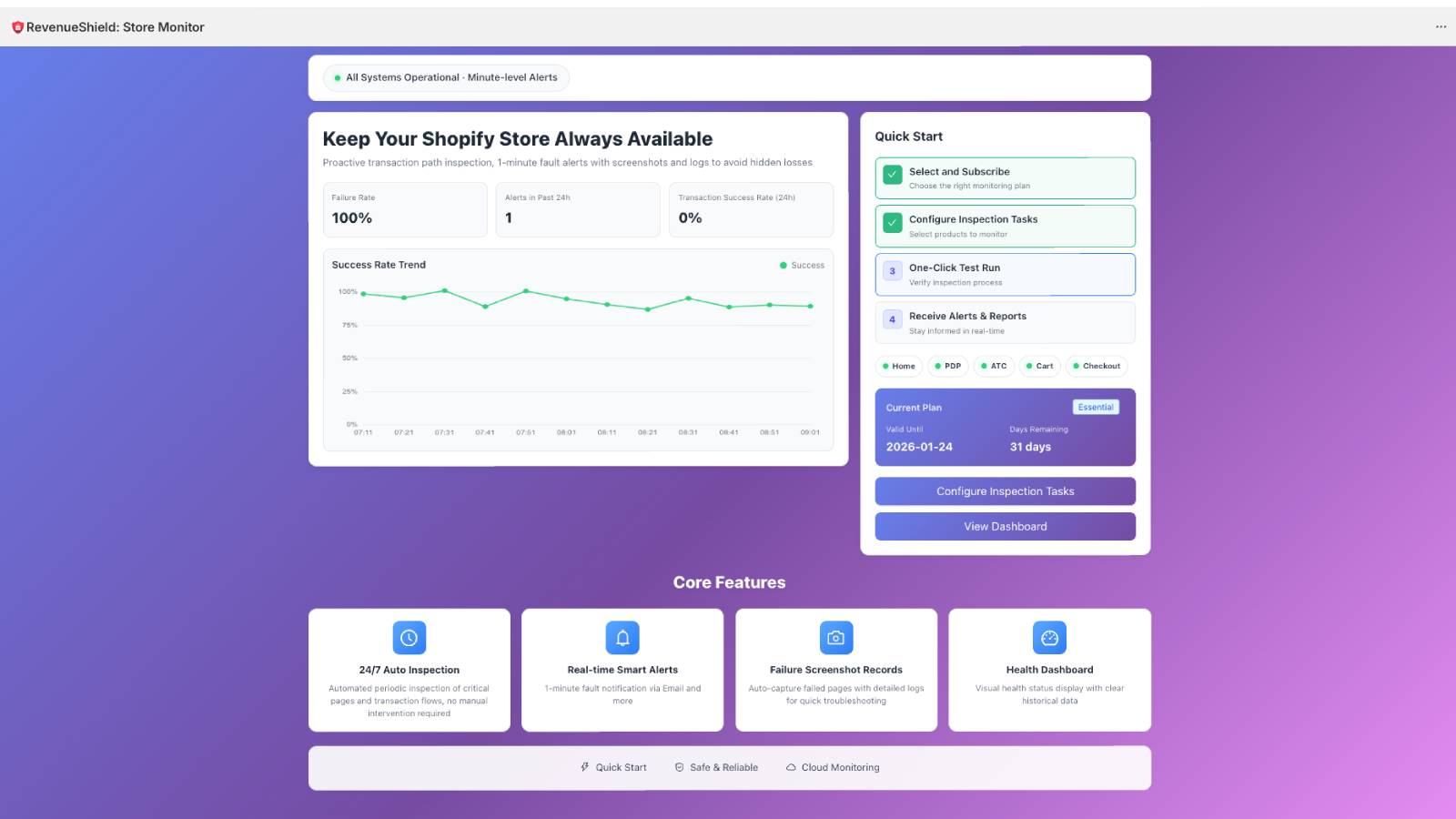Click the Quick Start lightning icon in footer

tap(585, 767)
